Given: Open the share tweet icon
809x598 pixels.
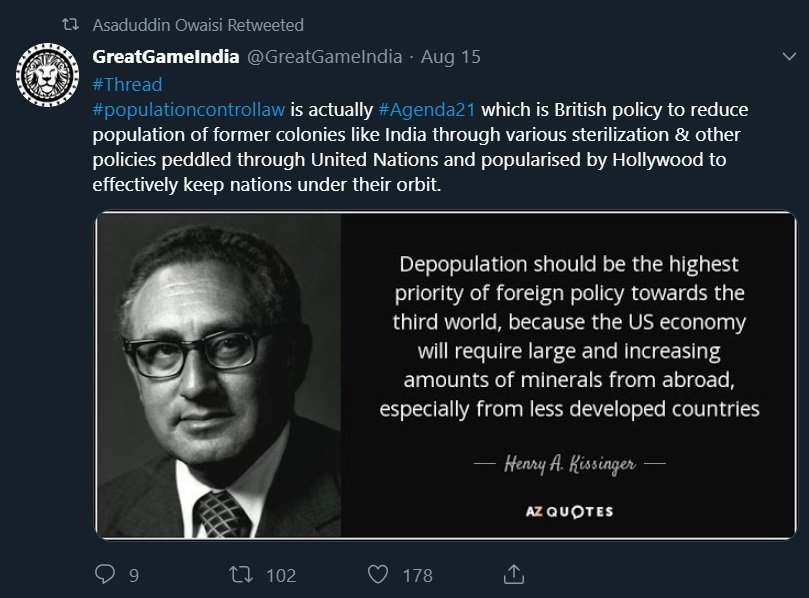Looking at the screenshot, I should (513, 574).
